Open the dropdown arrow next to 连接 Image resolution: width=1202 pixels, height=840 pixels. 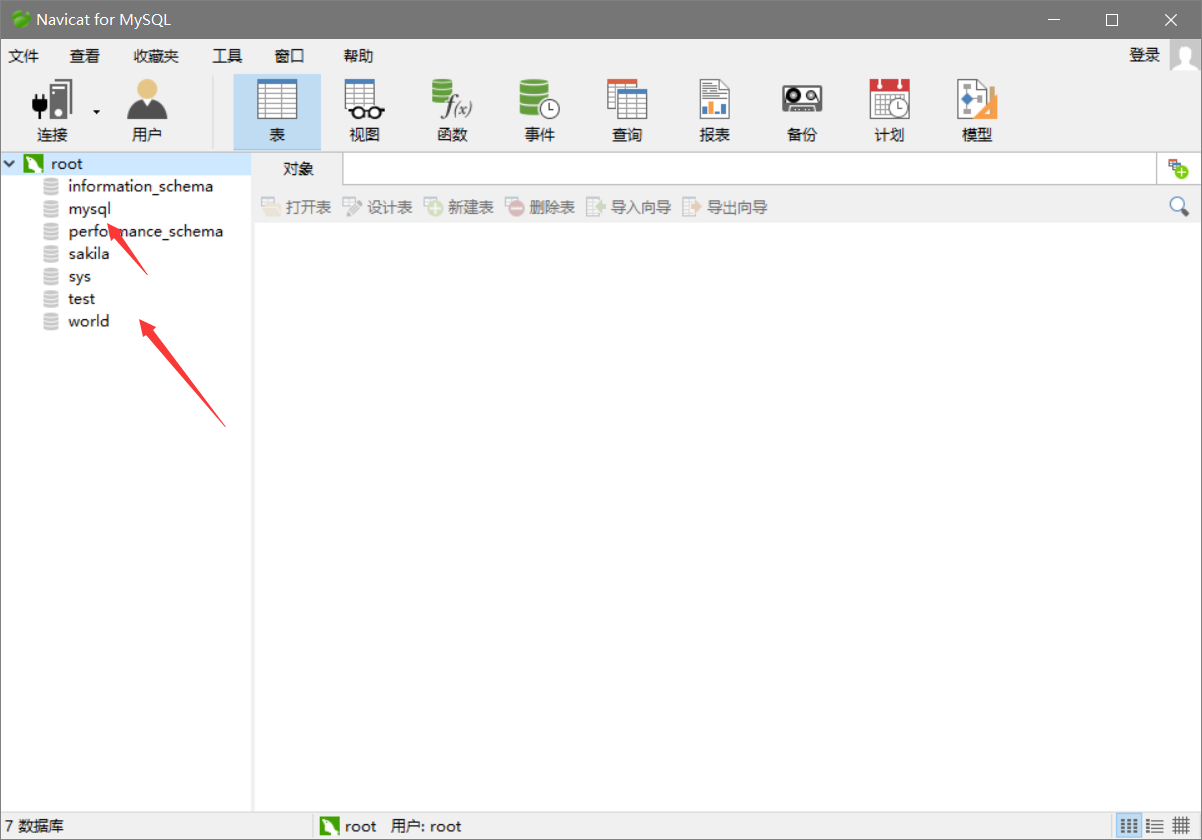click(x=97, y=111)
